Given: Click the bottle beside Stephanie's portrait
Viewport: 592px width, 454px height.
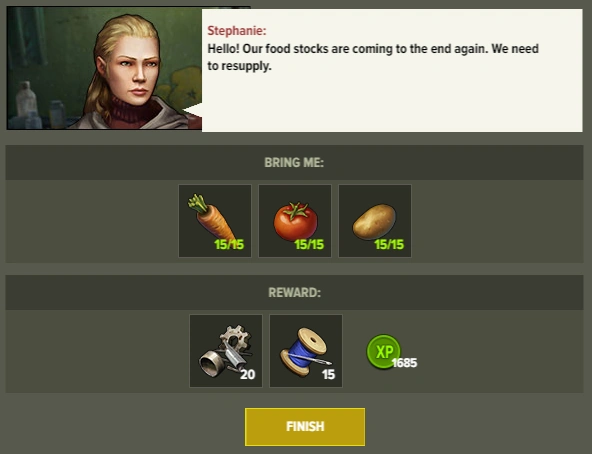Looking at the screenshot, I should pyautogui.click(x=26, y=99).
